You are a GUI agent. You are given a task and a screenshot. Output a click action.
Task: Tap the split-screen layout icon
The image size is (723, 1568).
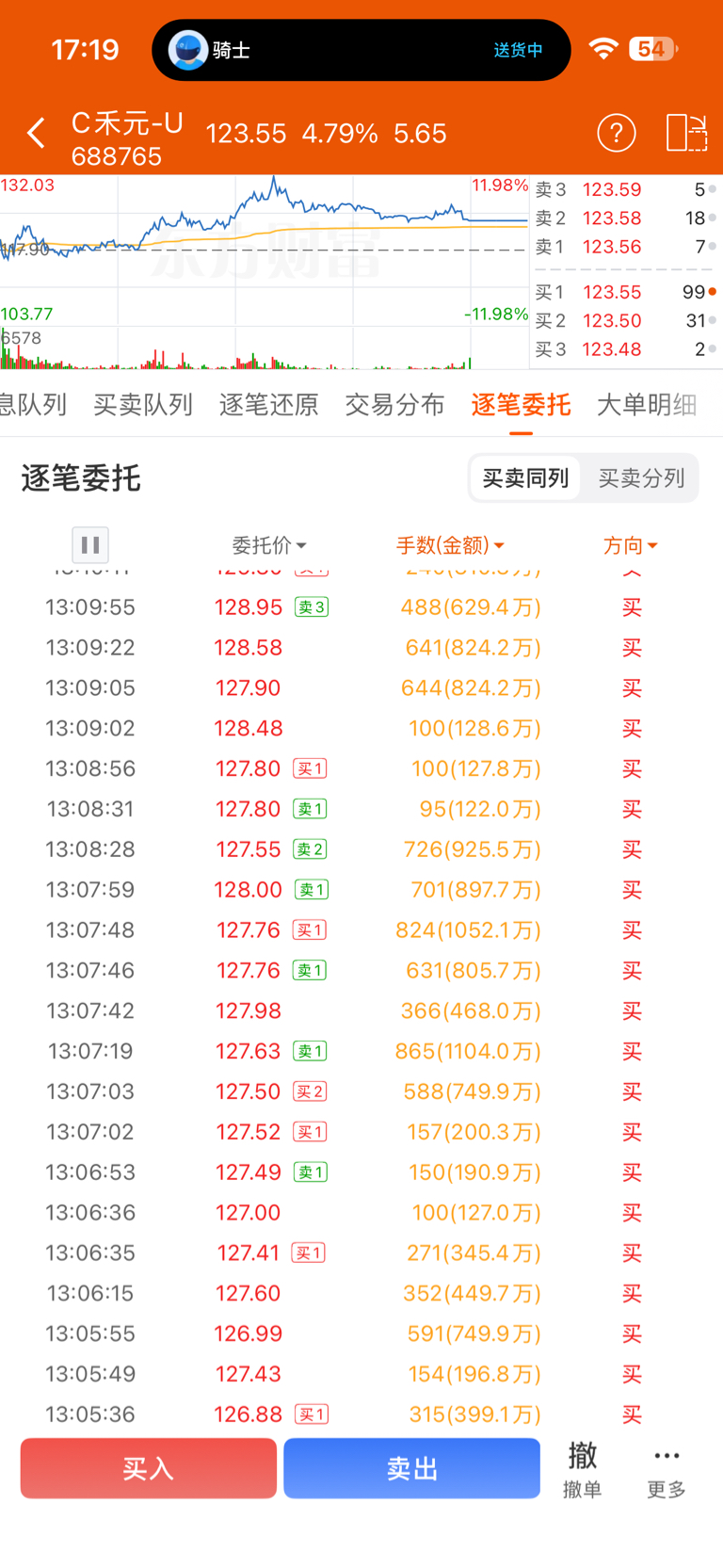tap(686, 134)
